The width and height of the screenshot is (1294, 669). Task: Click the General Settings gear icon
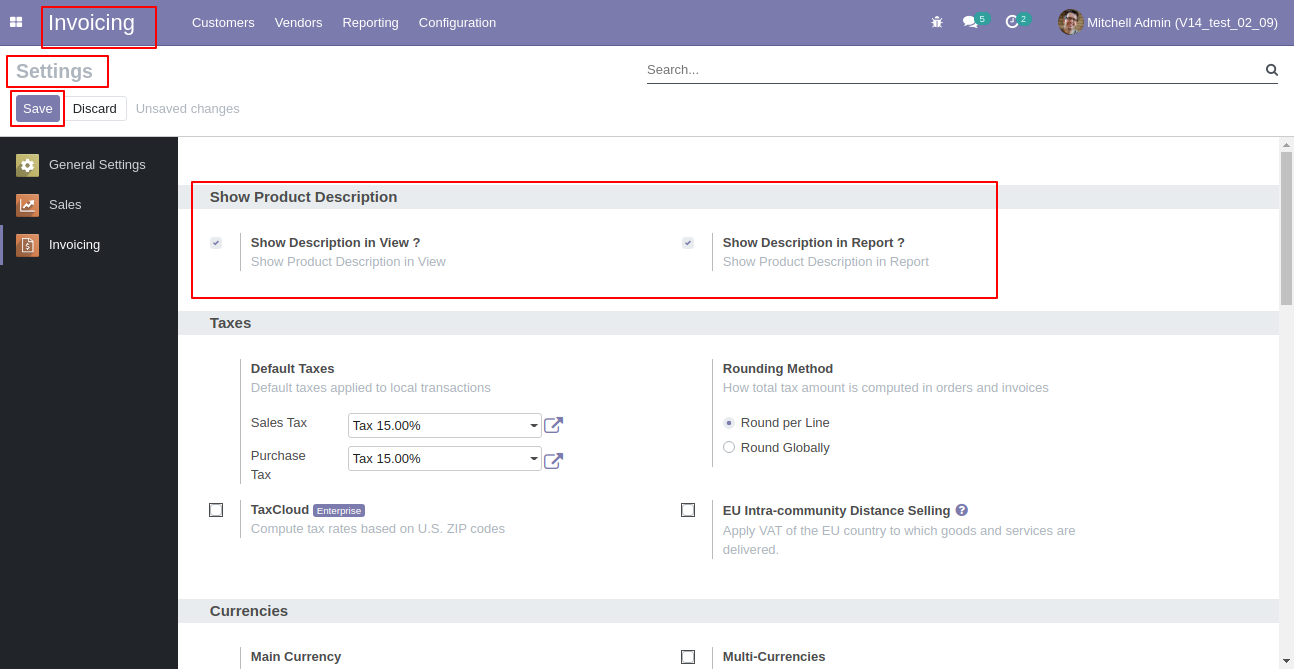click(28, 165)
